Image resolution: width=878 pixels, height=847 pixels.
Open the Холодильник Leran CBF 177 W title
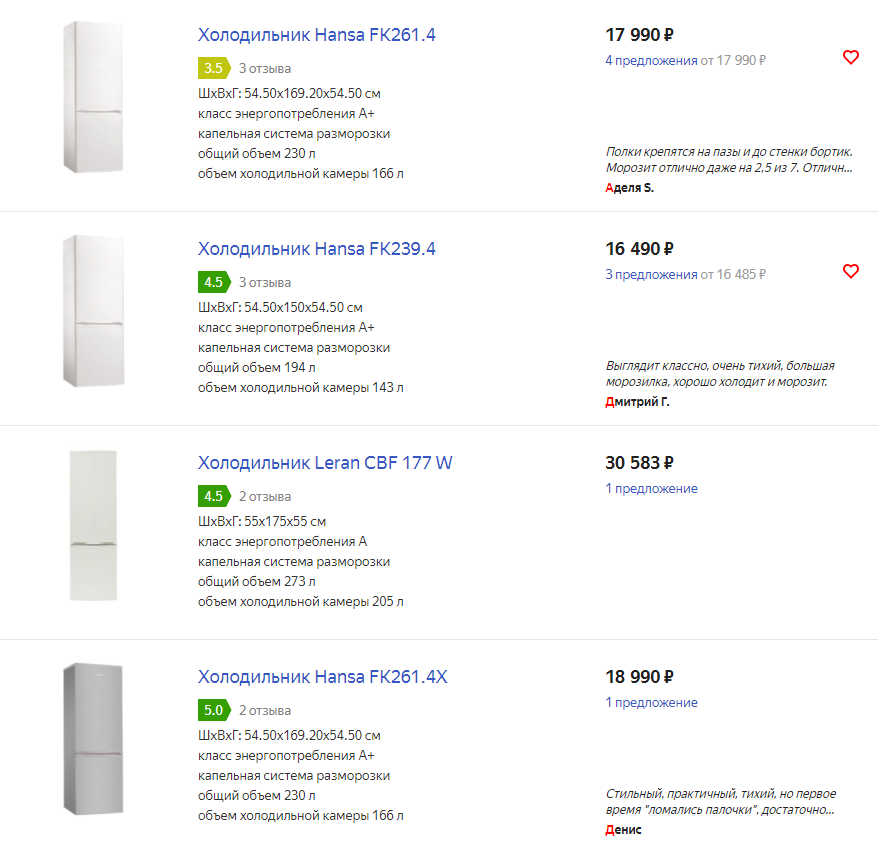(x=325, y=463)
